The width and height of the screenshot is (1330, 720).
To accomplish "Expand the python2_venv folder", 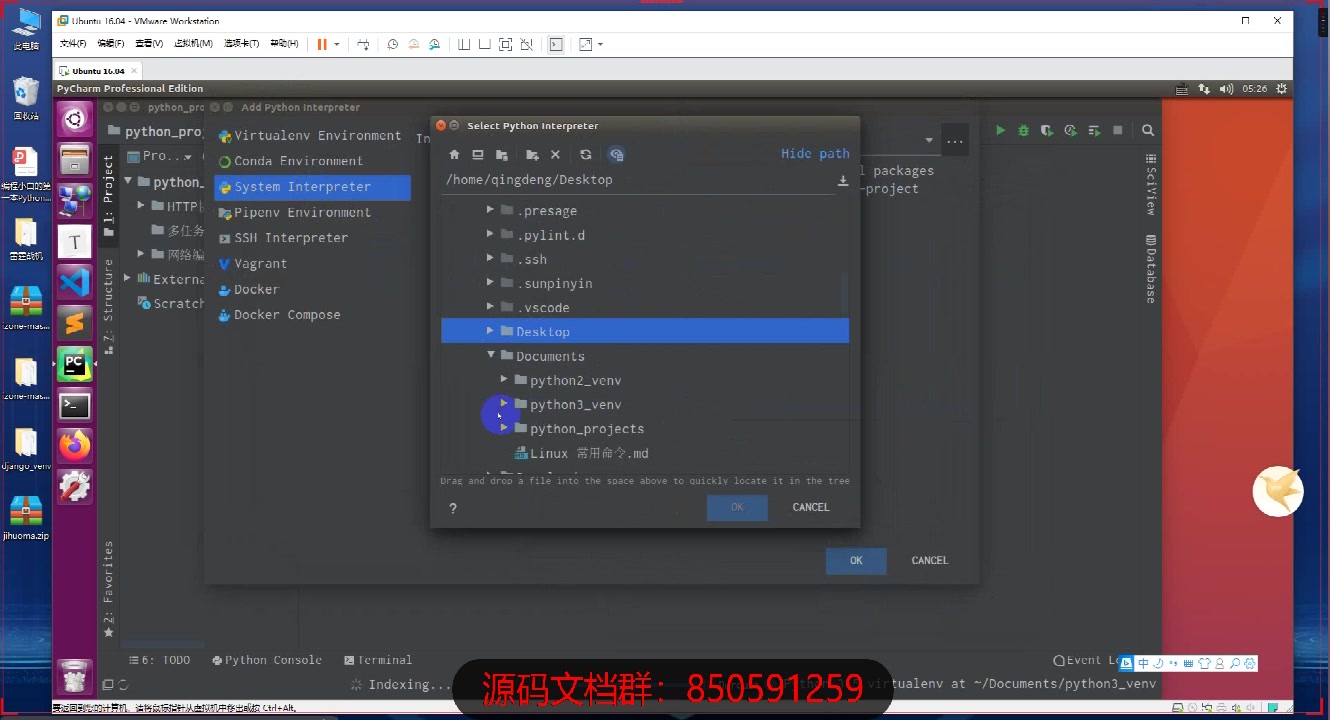I will pos(504,380).
